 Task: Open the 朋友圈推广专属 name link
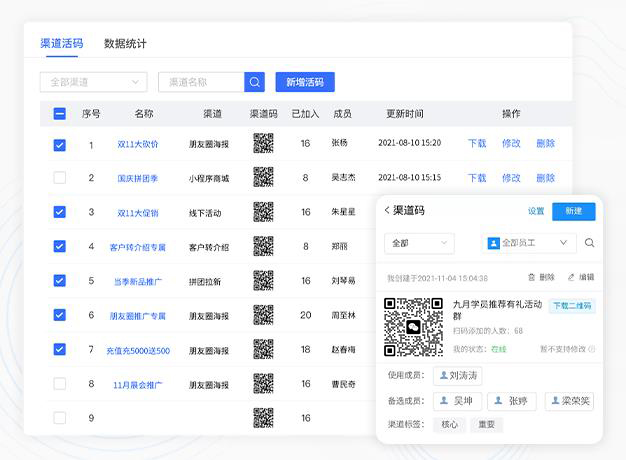[138, 316]
